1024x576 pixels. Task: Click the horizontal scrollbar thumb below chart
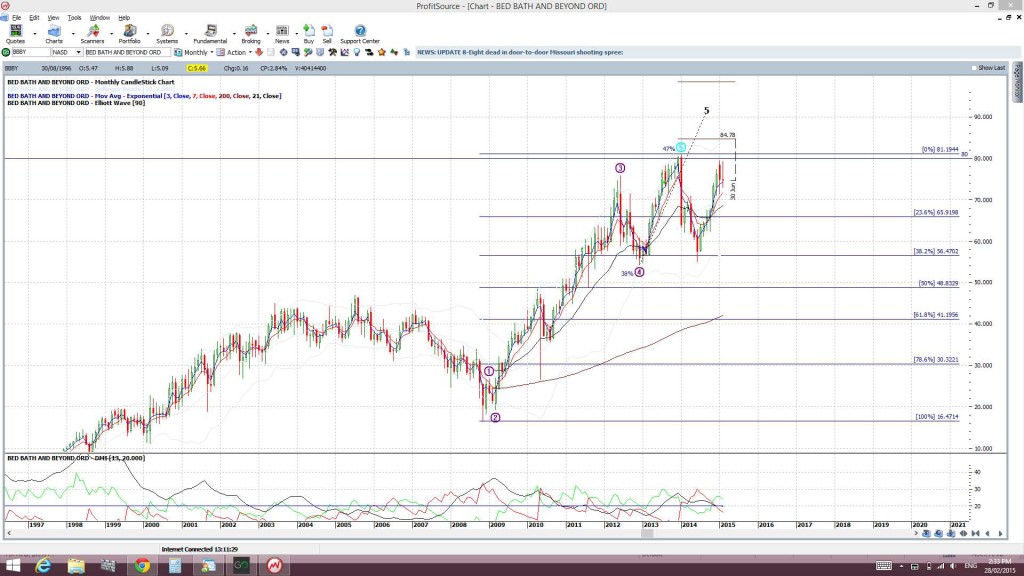pos(647,534)
